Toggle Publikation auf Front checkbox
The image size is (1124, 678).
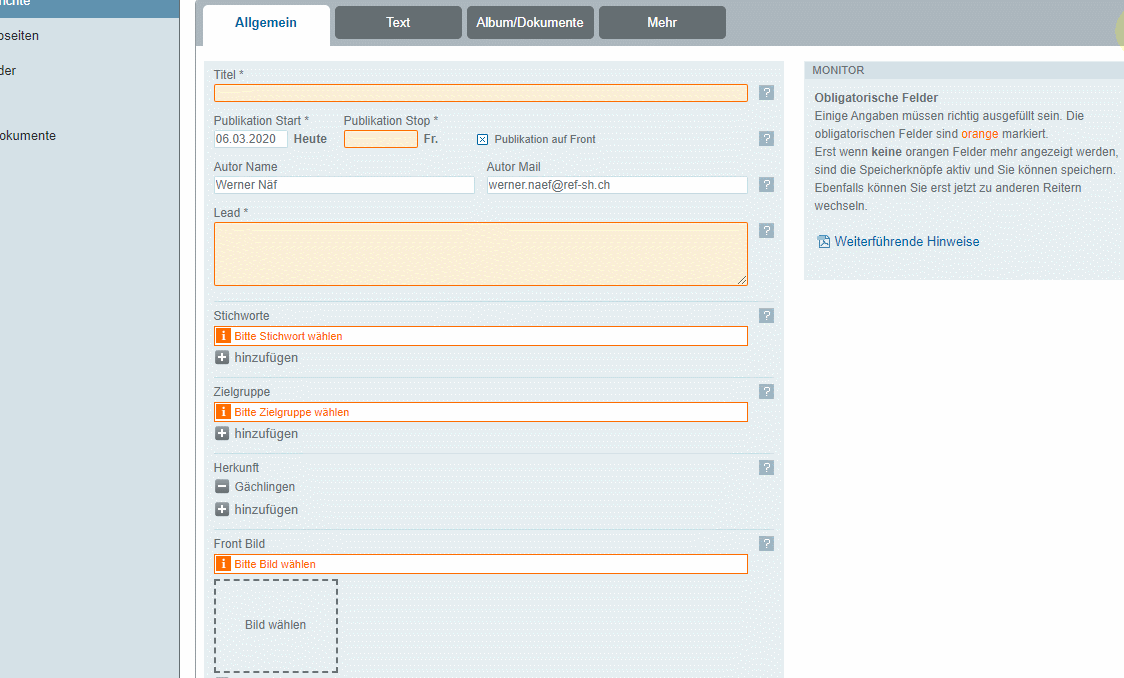point(482,139)
